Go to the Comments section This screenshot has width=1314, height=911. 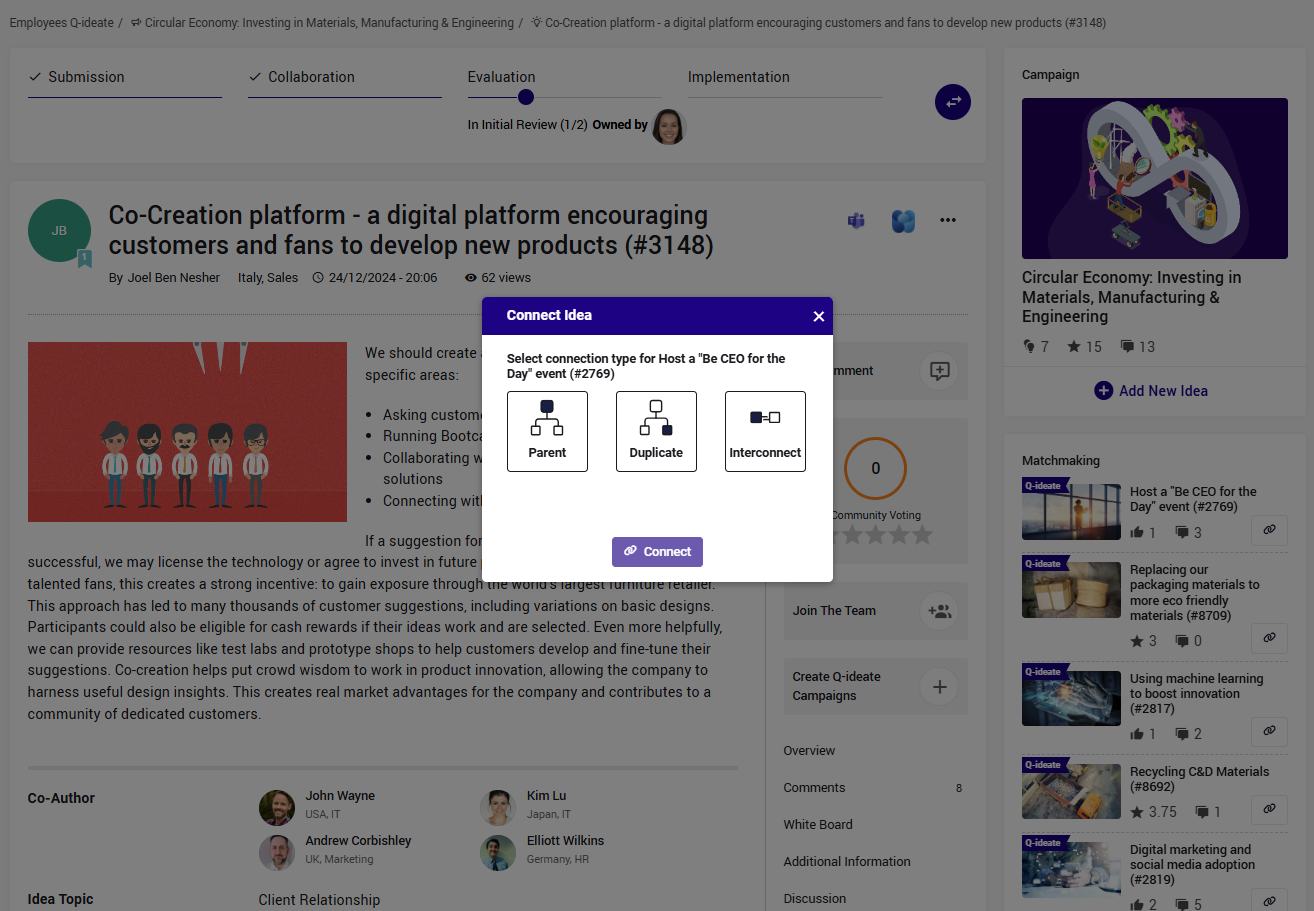tap(814, 788)
